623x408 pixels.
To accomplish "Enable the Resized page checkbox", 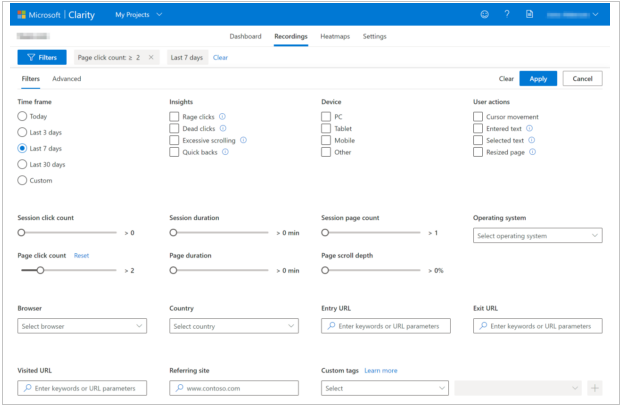I will tap(478, 152).
